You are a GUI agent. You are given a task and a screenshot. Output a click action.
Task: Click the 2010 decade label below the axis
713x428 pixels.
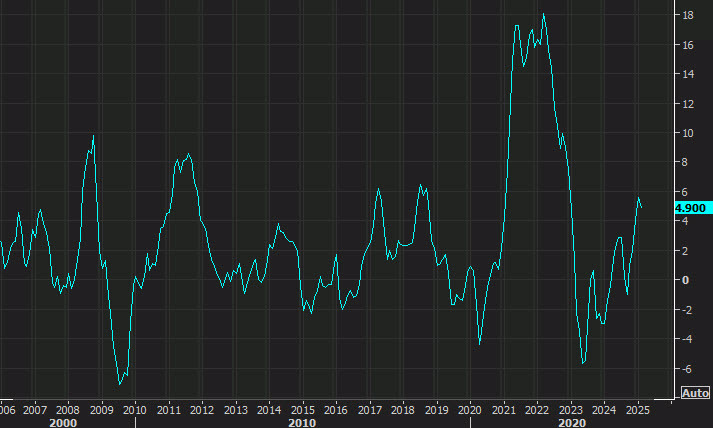(303, 423)
